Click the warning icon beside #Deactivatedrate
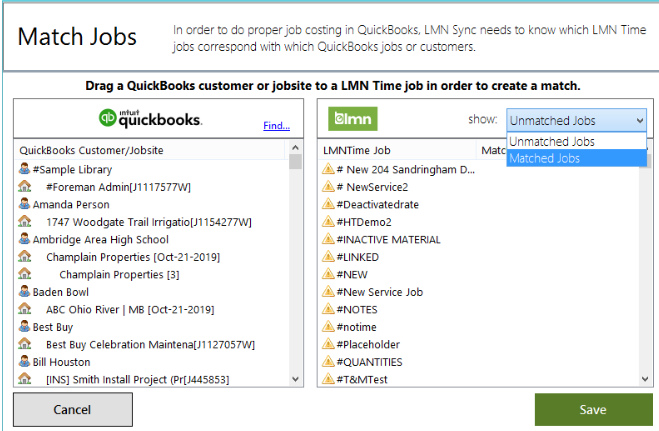Image resolution: width=659 pixels, height=431 pixels. pos(328,204)
